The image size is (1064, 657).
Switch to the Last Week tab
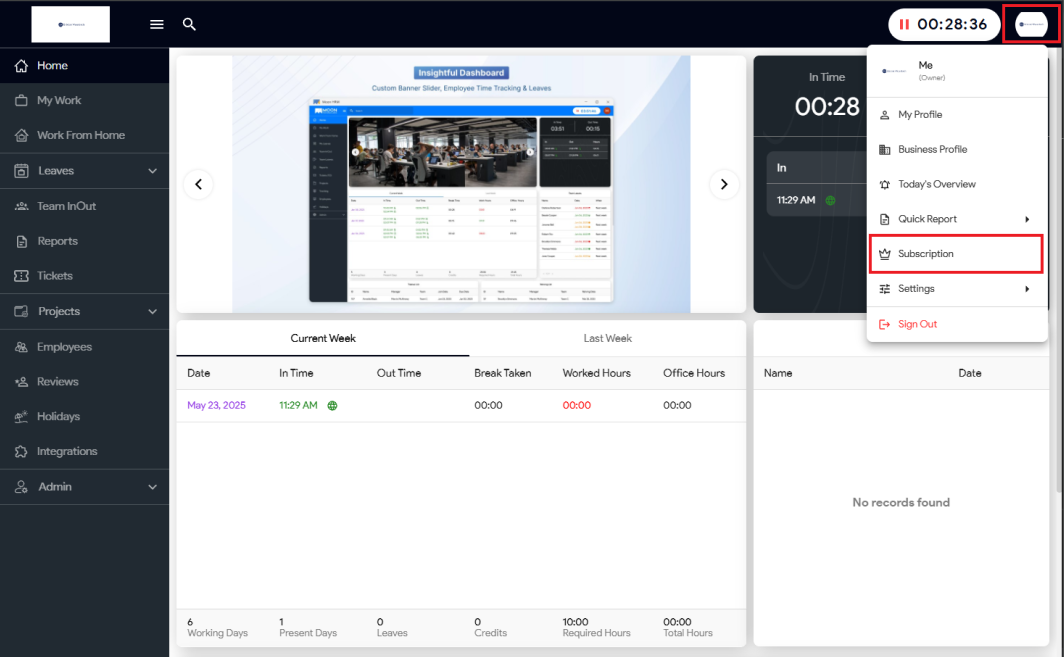[607, 339]
